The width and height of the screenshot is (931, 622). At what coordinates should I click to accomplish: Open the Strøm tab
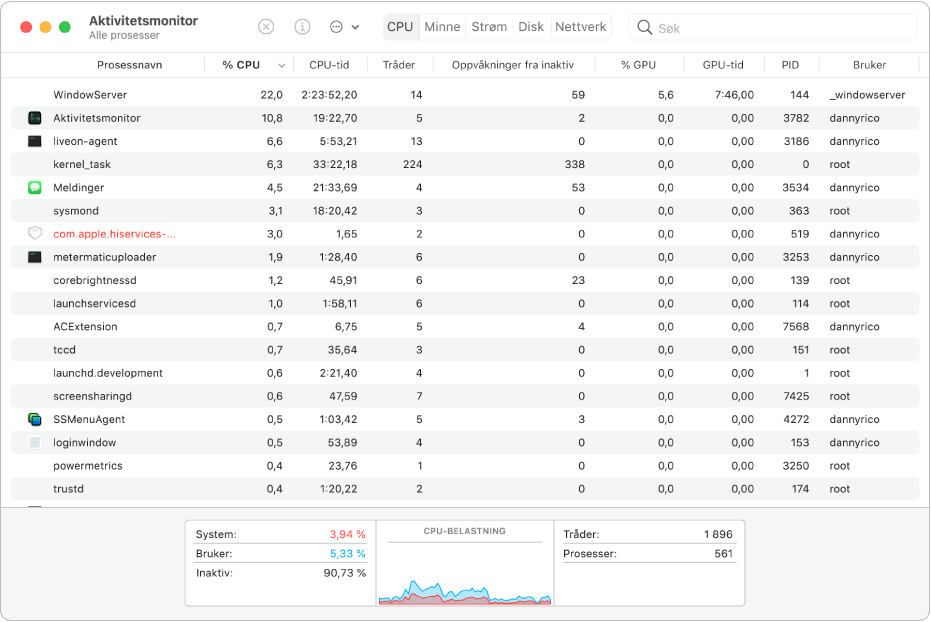pos(489,27)
